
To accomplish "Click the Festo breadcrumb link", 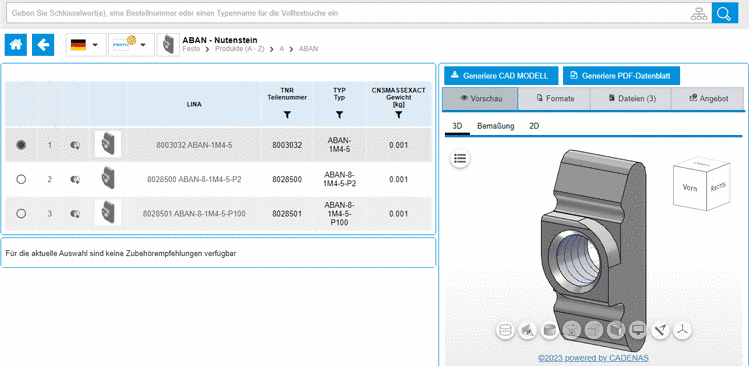I will (191, 49).
